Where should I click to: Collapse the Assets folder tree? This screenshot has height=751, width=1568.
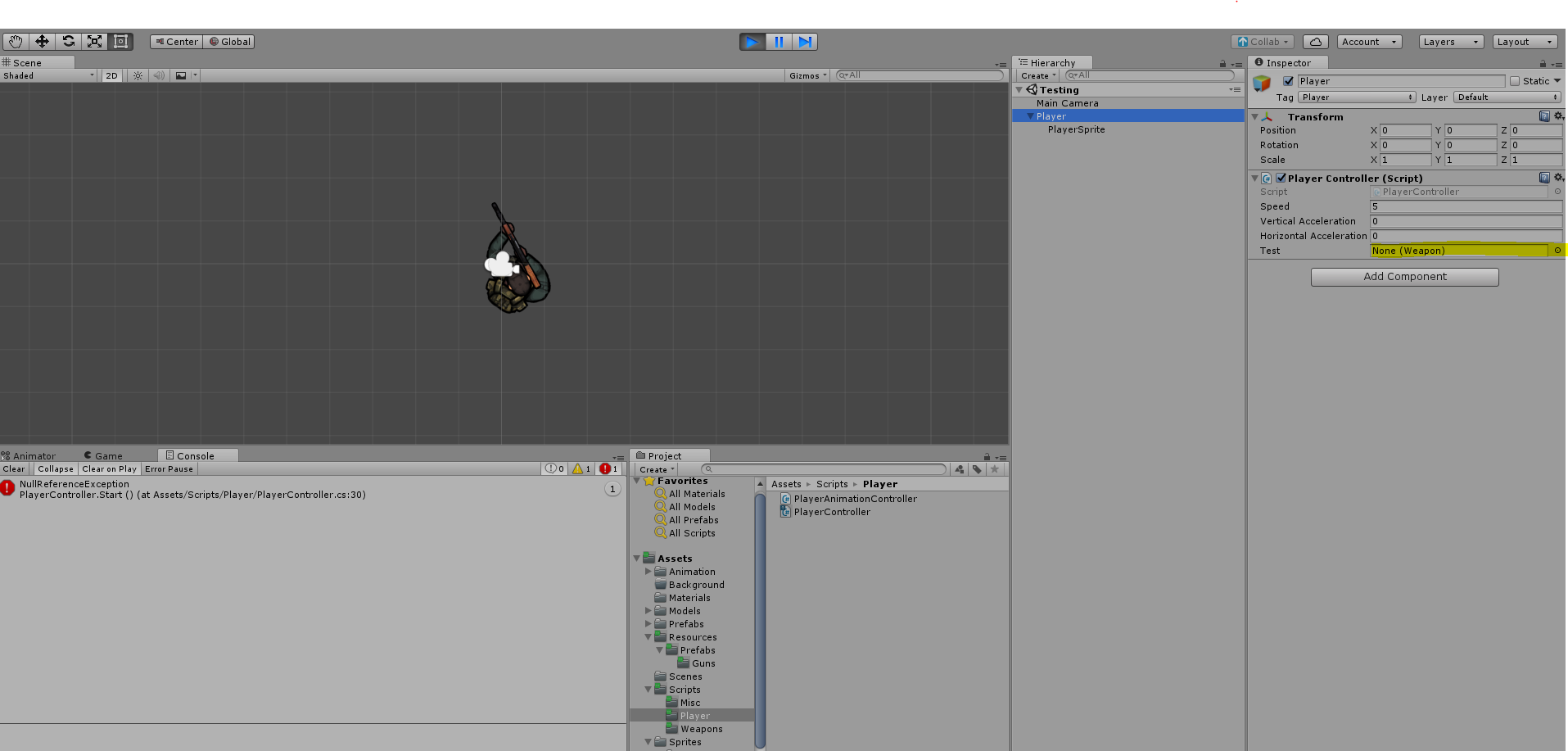(636, 559)
